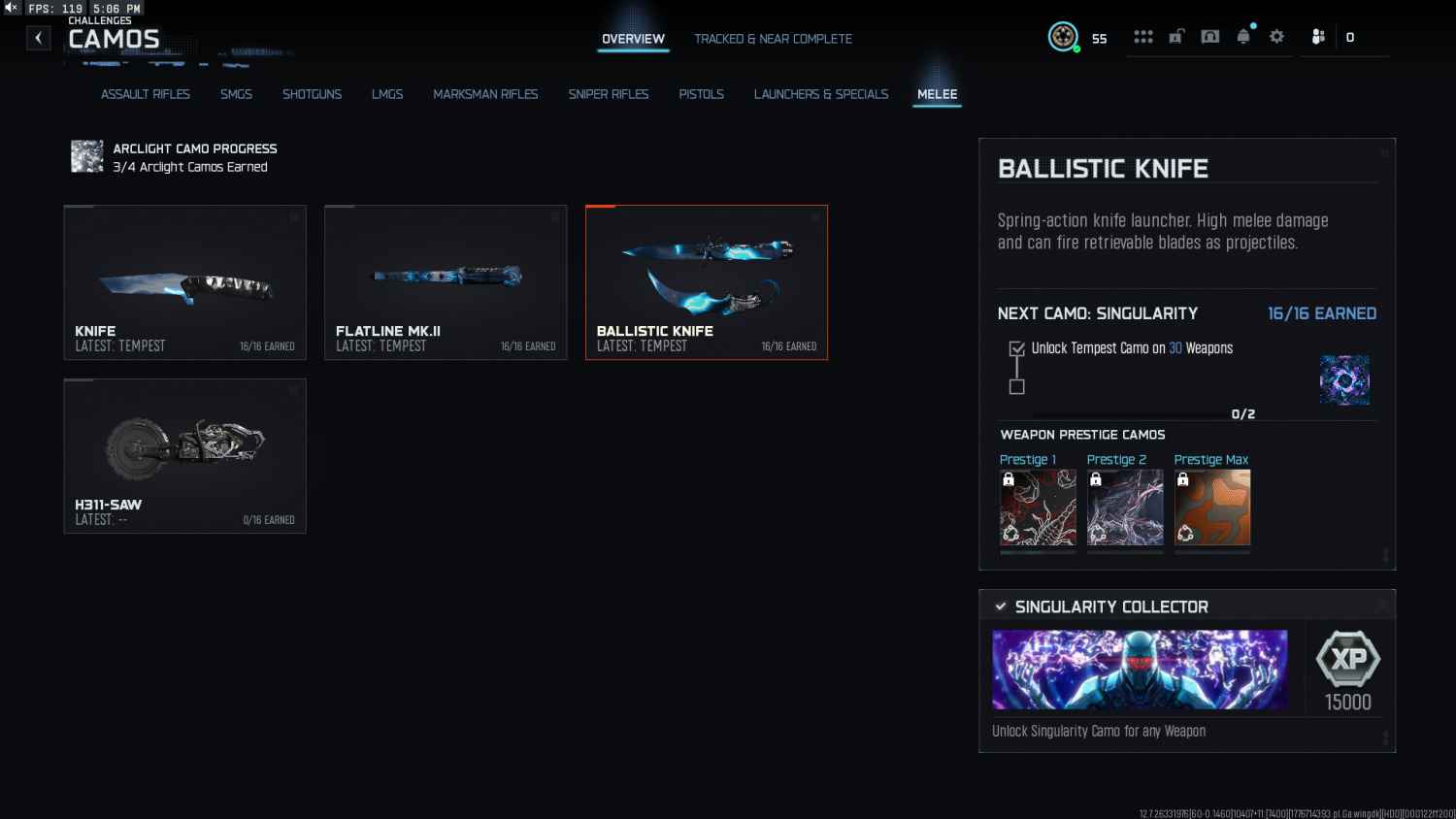Click the empty second challenge checkbox
The height and width of the screenshot is (819, 1456).
click(x=1017, y=386)
